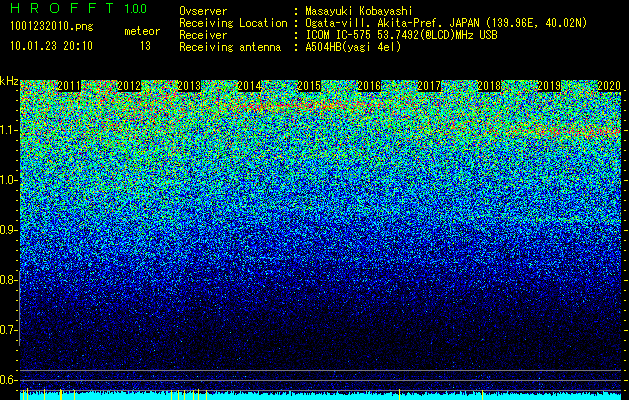Click the 'Ovserver' field label

point(203,11)
